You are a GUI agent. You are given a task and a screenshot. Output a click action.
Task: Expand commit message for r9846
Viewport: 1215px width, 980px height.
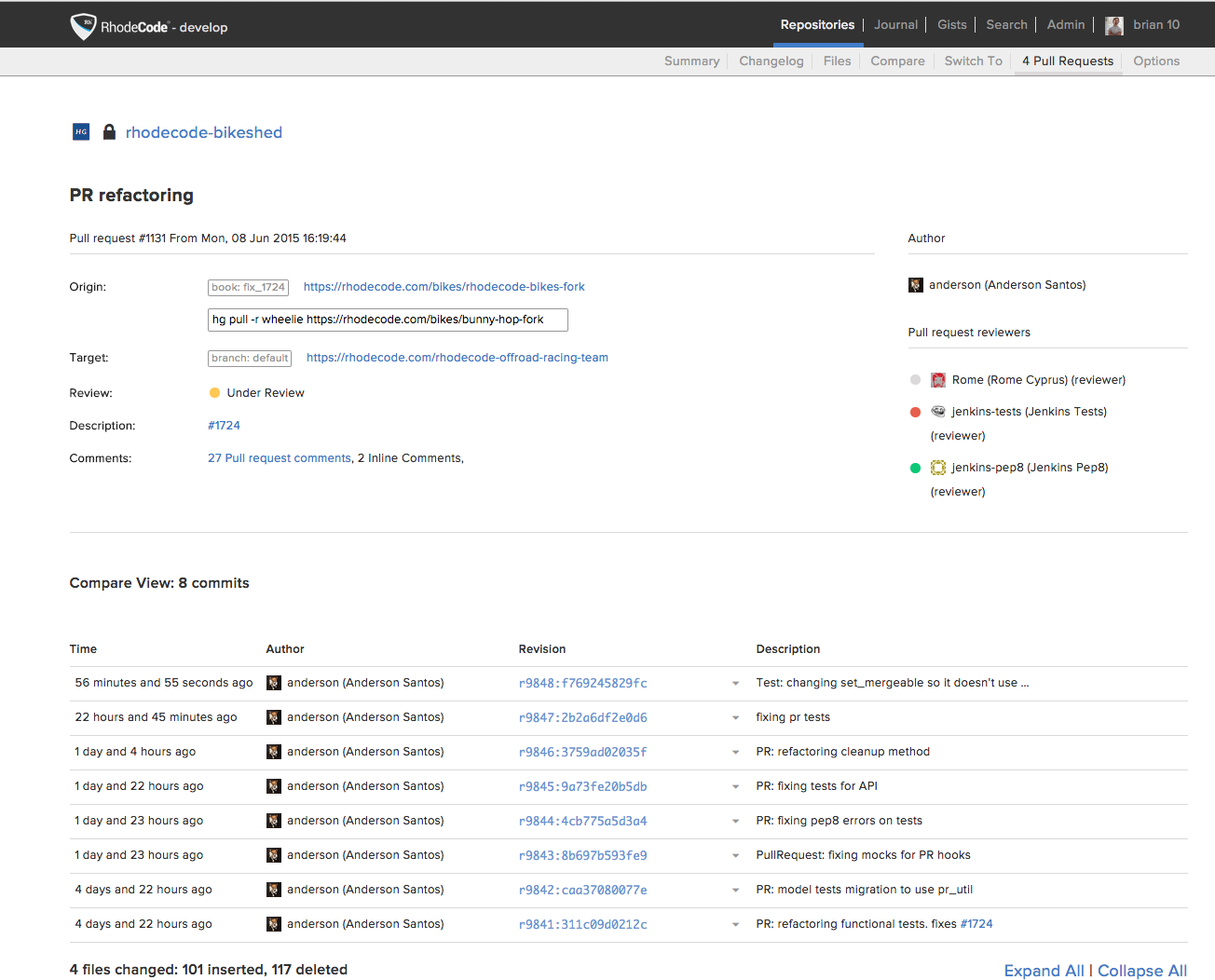735,753
